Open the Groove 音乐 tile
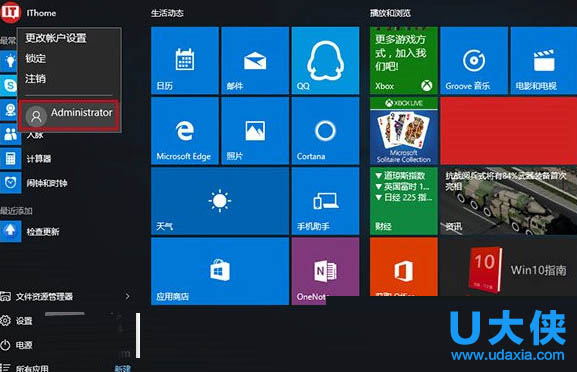 click(x=474, y=60)
